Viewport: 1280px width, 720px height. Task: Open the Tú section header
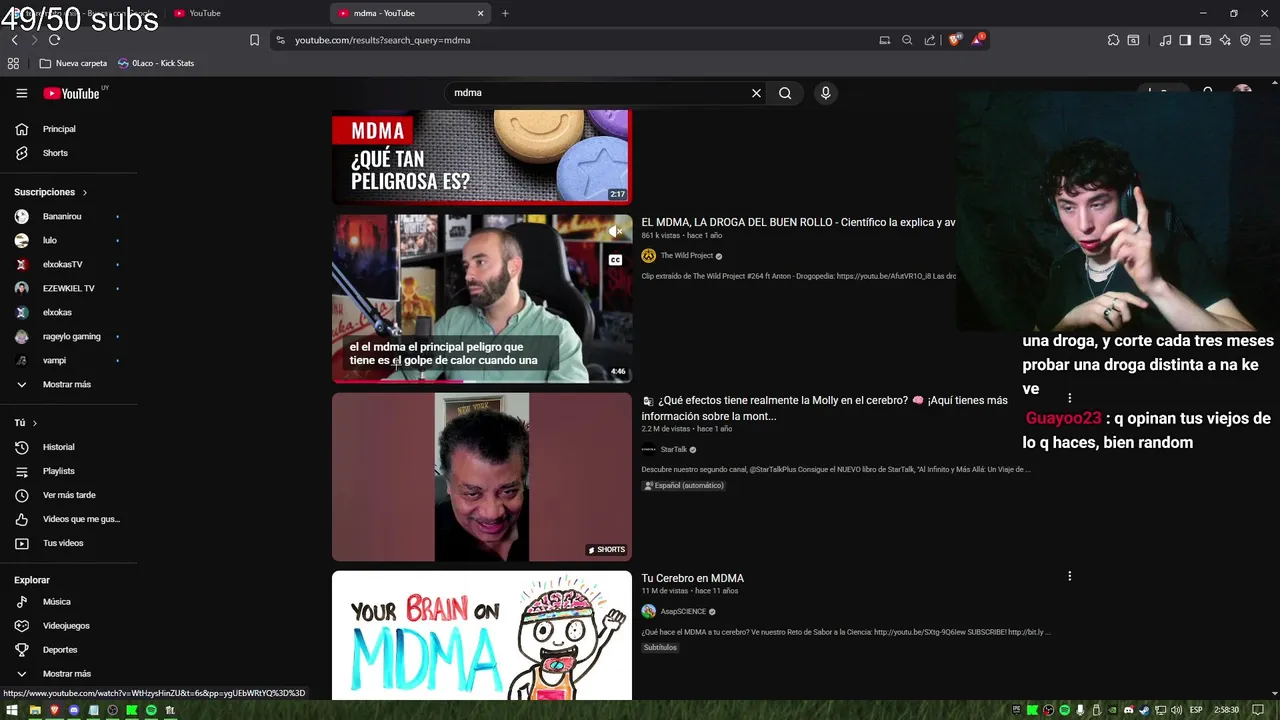(x=26, y=423)
